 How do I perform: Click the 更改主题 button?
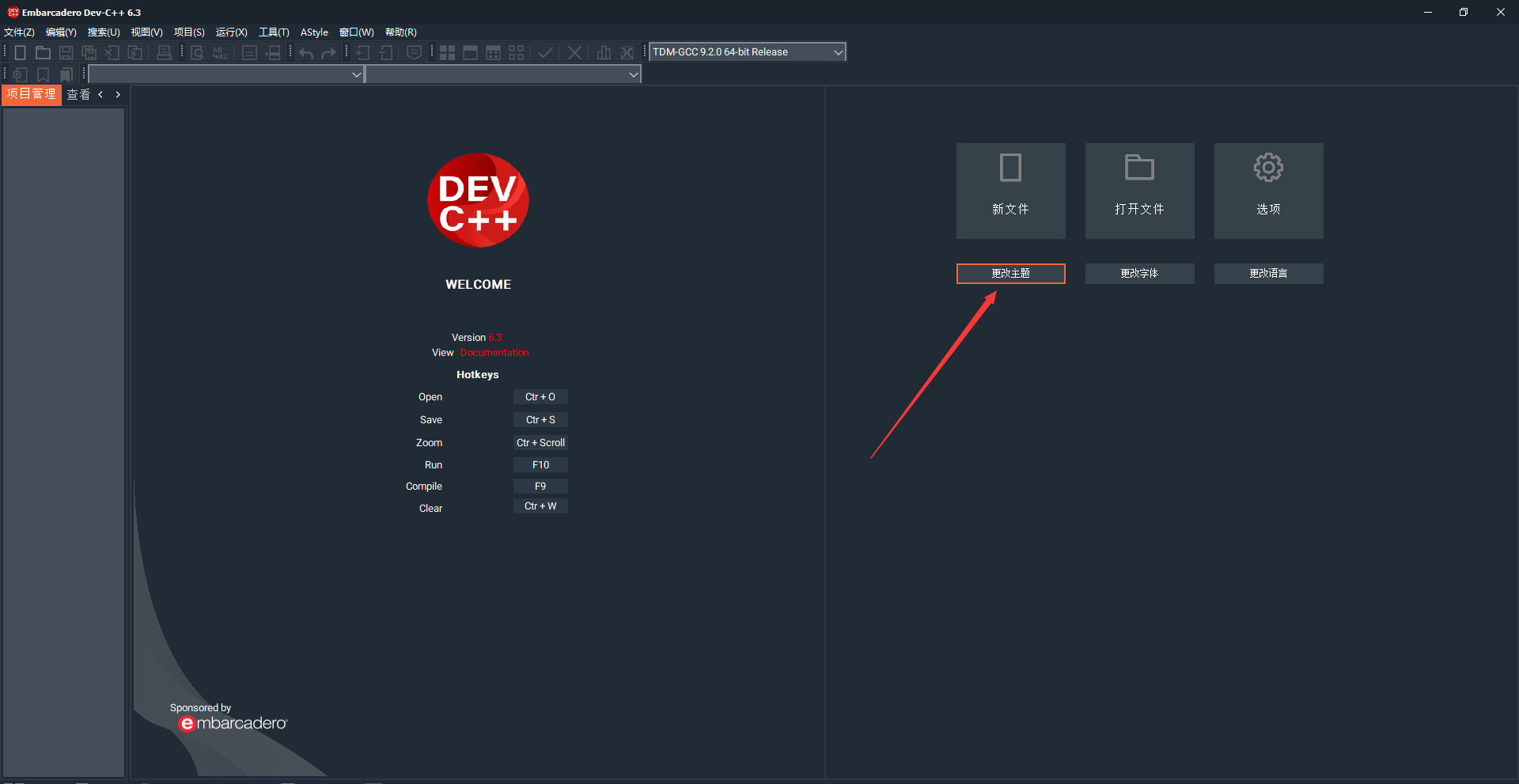[1010, 273]
